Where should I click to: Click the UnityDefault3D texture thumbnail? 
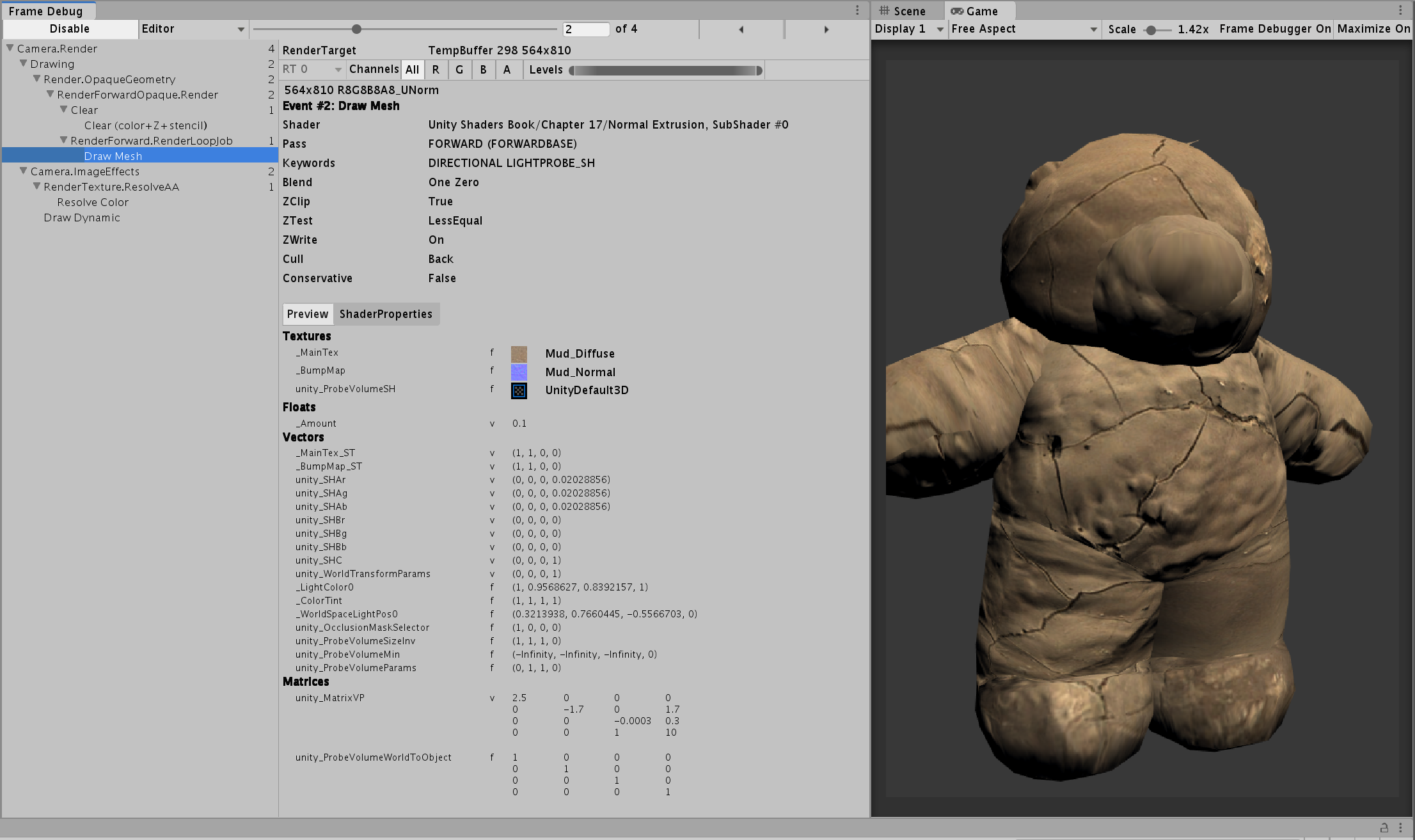coord(519,390)
